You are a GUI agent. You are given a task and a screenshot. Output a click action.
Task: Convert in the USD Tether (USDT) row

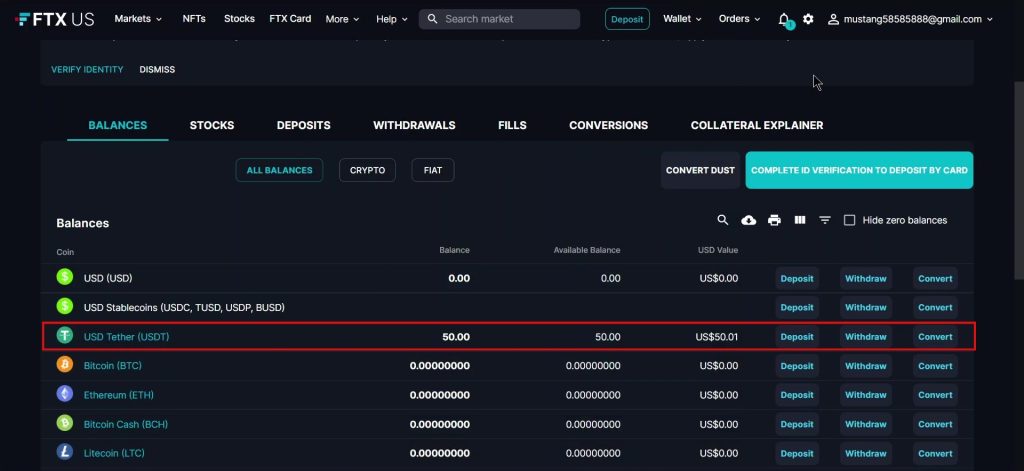935,336
